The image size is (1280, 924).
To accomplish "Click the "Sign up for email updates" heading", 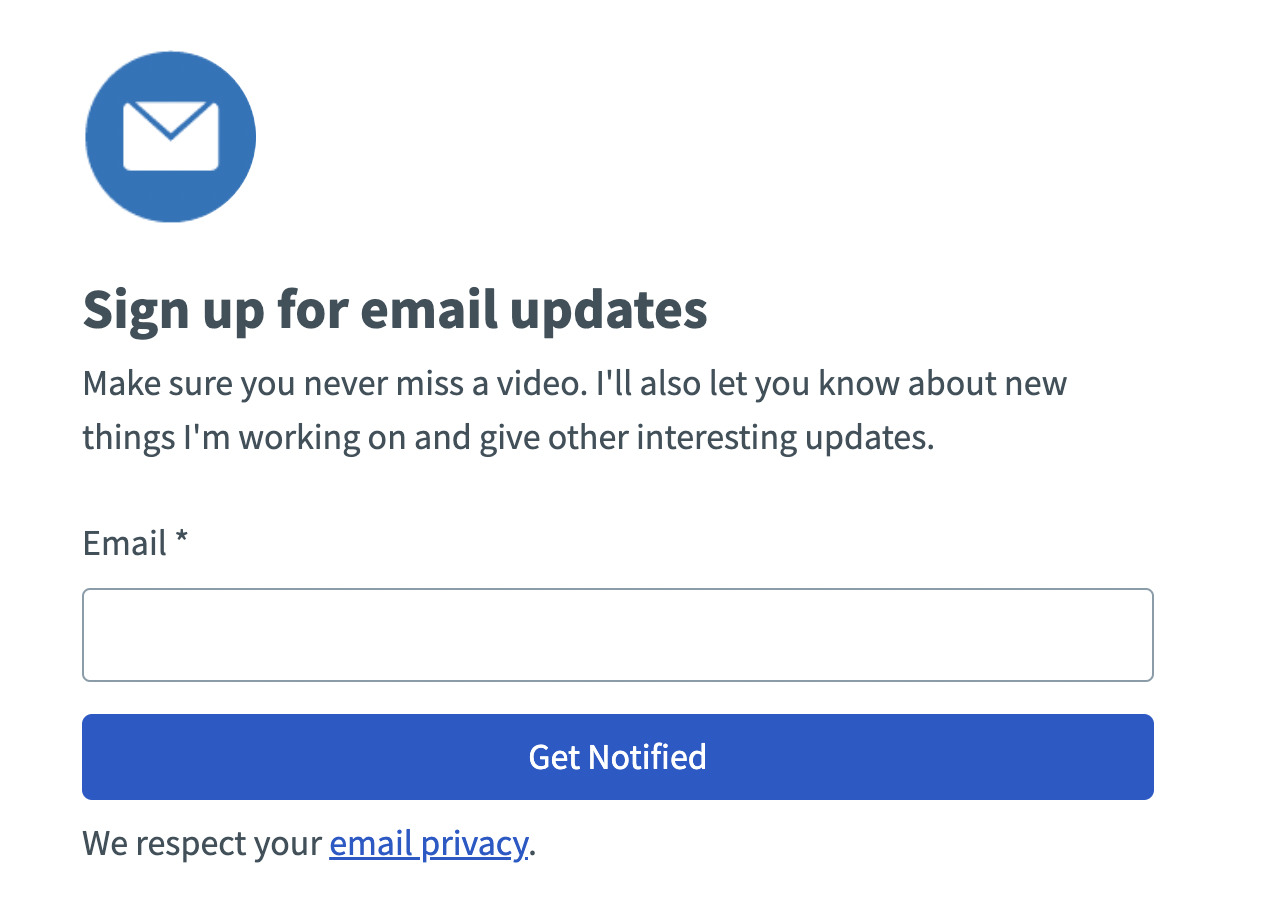I will pyautogui.click(x=394, y=310).
